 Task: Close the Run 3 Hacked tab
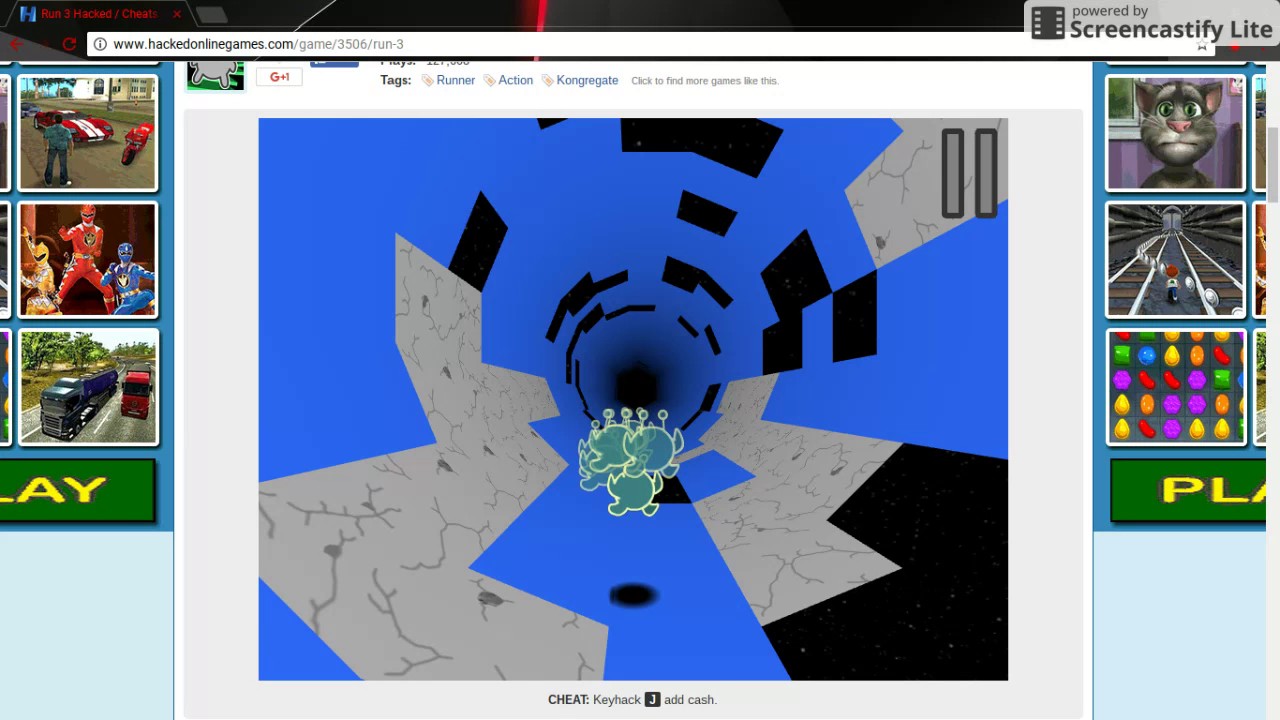177,14
